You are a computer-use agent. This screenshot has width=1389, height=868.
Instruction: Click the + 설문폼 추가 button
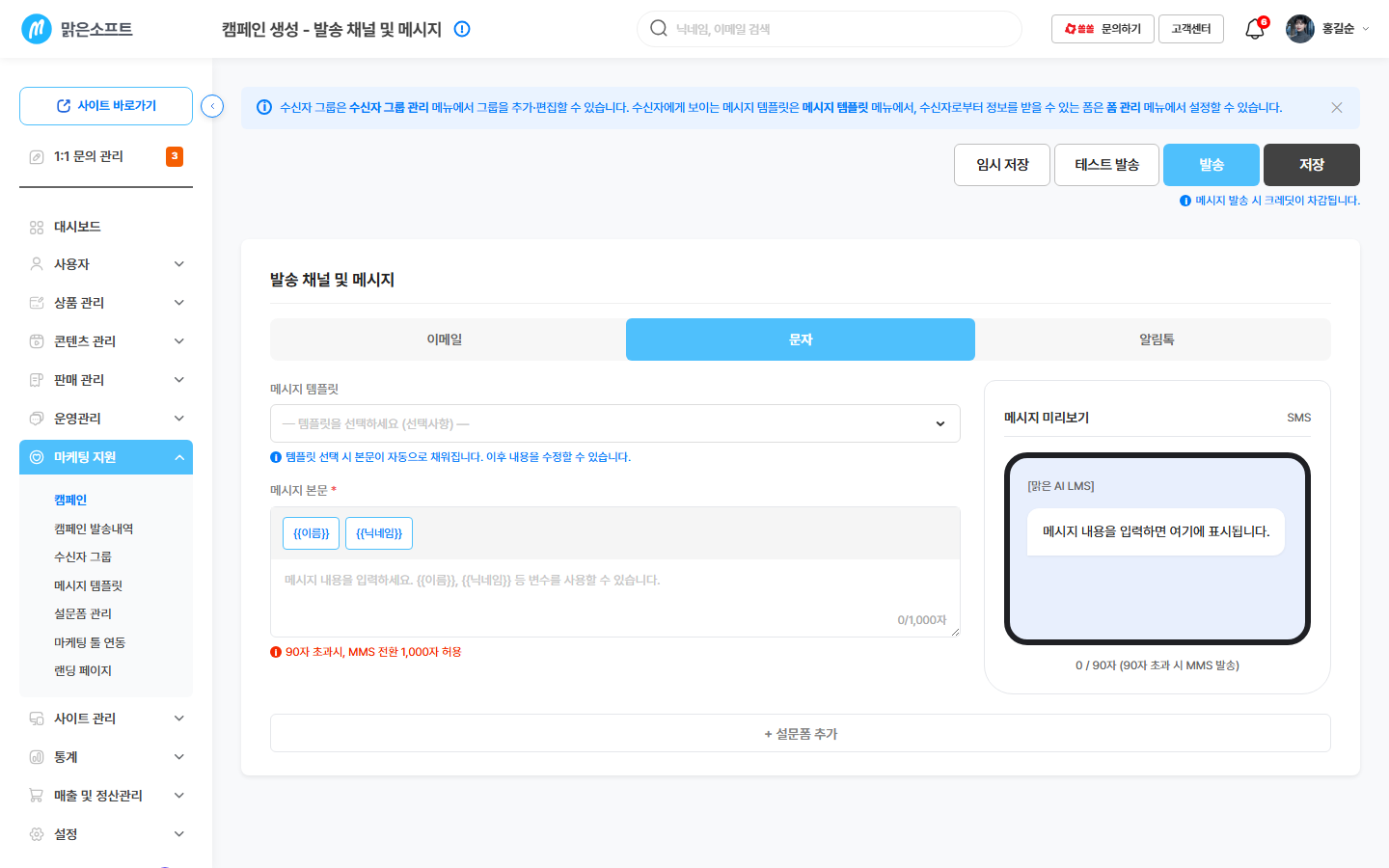[801, 733]
